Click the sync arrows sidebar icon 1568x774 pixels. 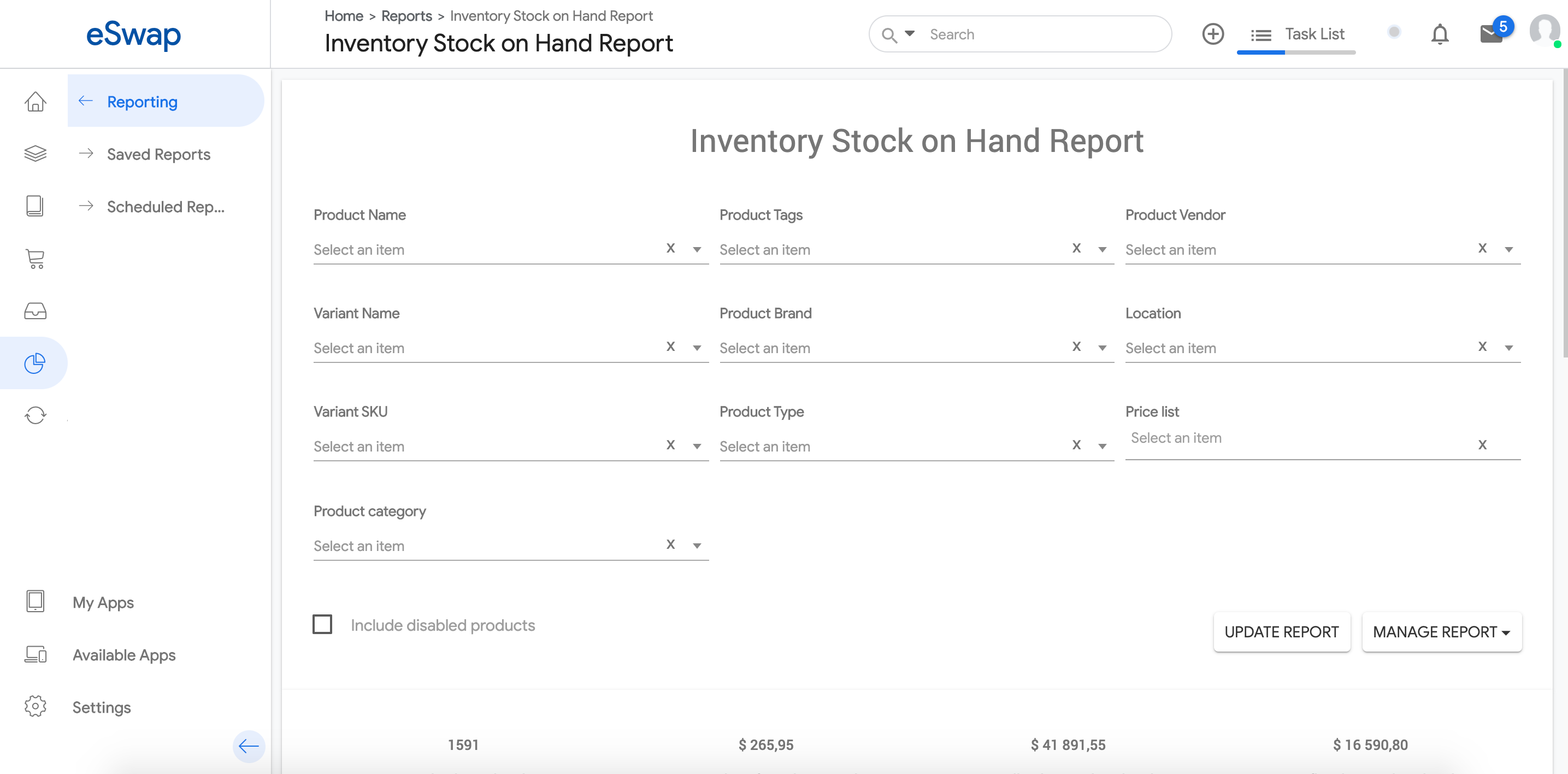click(x=36, y=416)
